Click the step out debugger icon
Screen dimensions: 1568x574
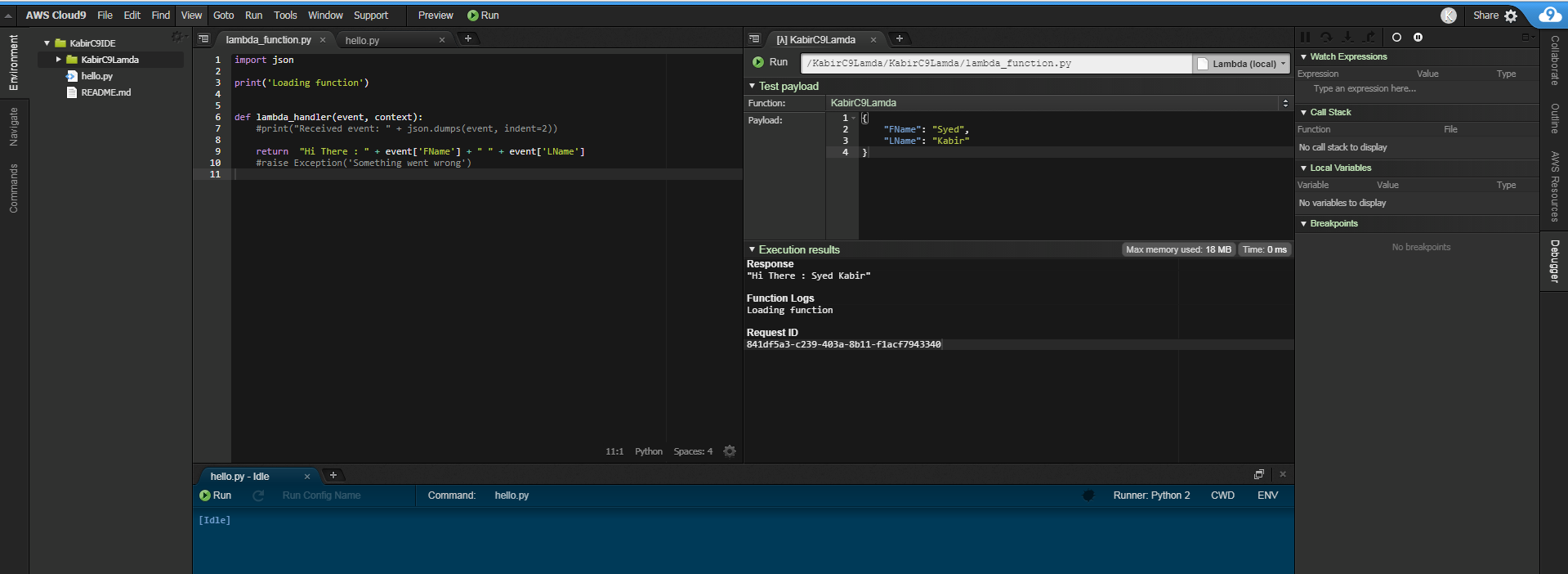[1370, 38]
